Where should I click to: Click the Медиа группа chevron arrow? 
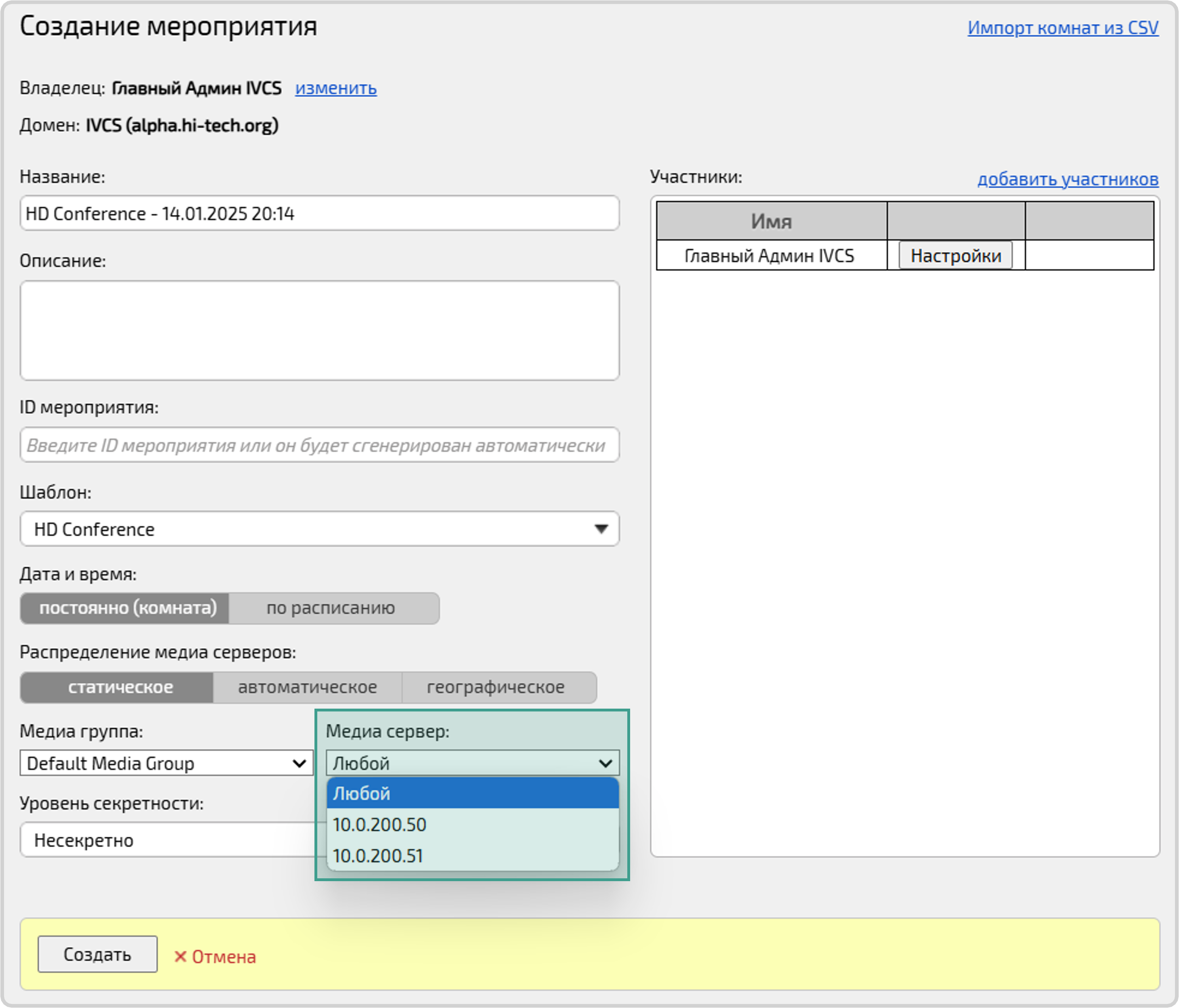(299, 764)
